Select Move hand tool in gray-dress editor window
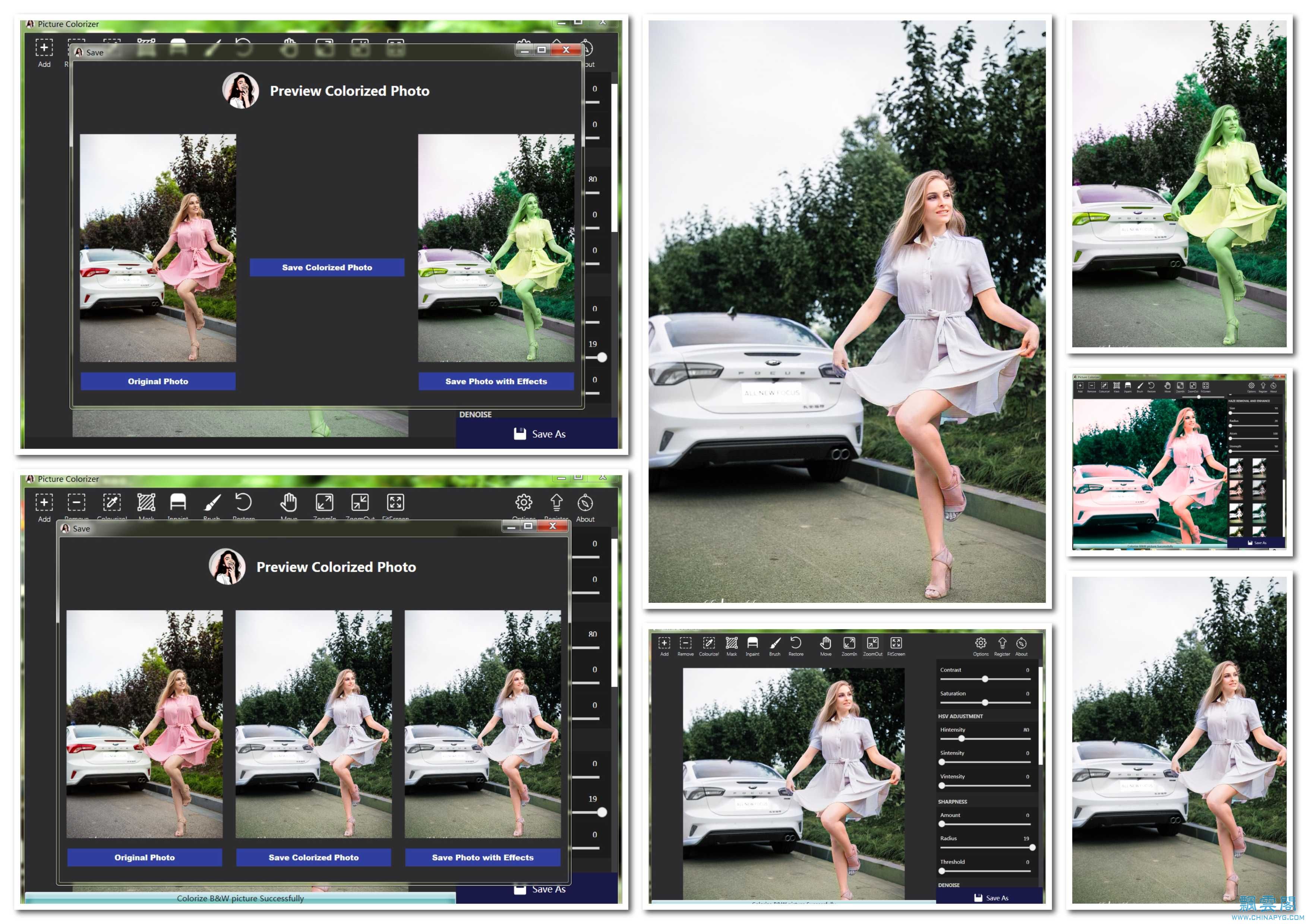This screenshot has width=1307, height=924. 825,643
